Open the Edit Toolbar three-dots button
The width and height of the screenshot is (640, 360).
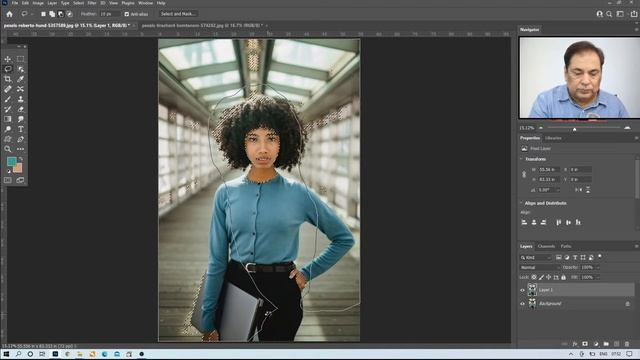[20, 149]
